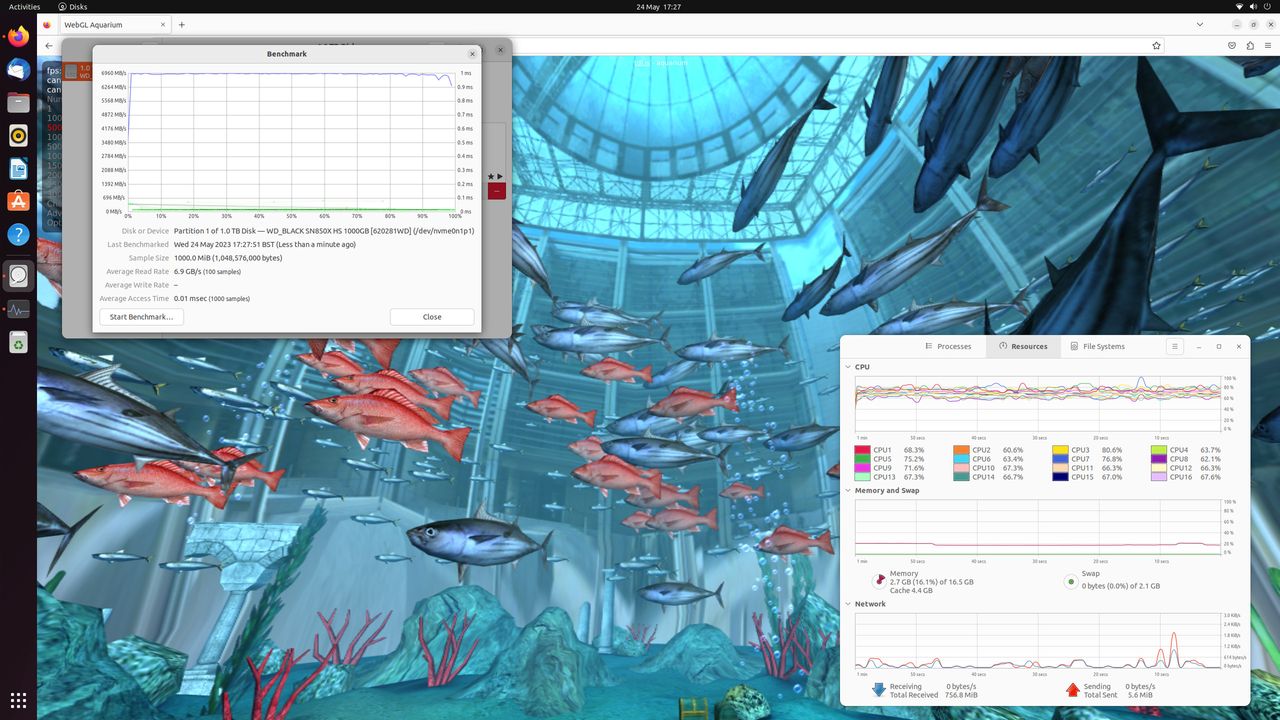1280x720 pixels.
Task: Launch Thunderbird Mail from the dock
Action: [18, 69]
